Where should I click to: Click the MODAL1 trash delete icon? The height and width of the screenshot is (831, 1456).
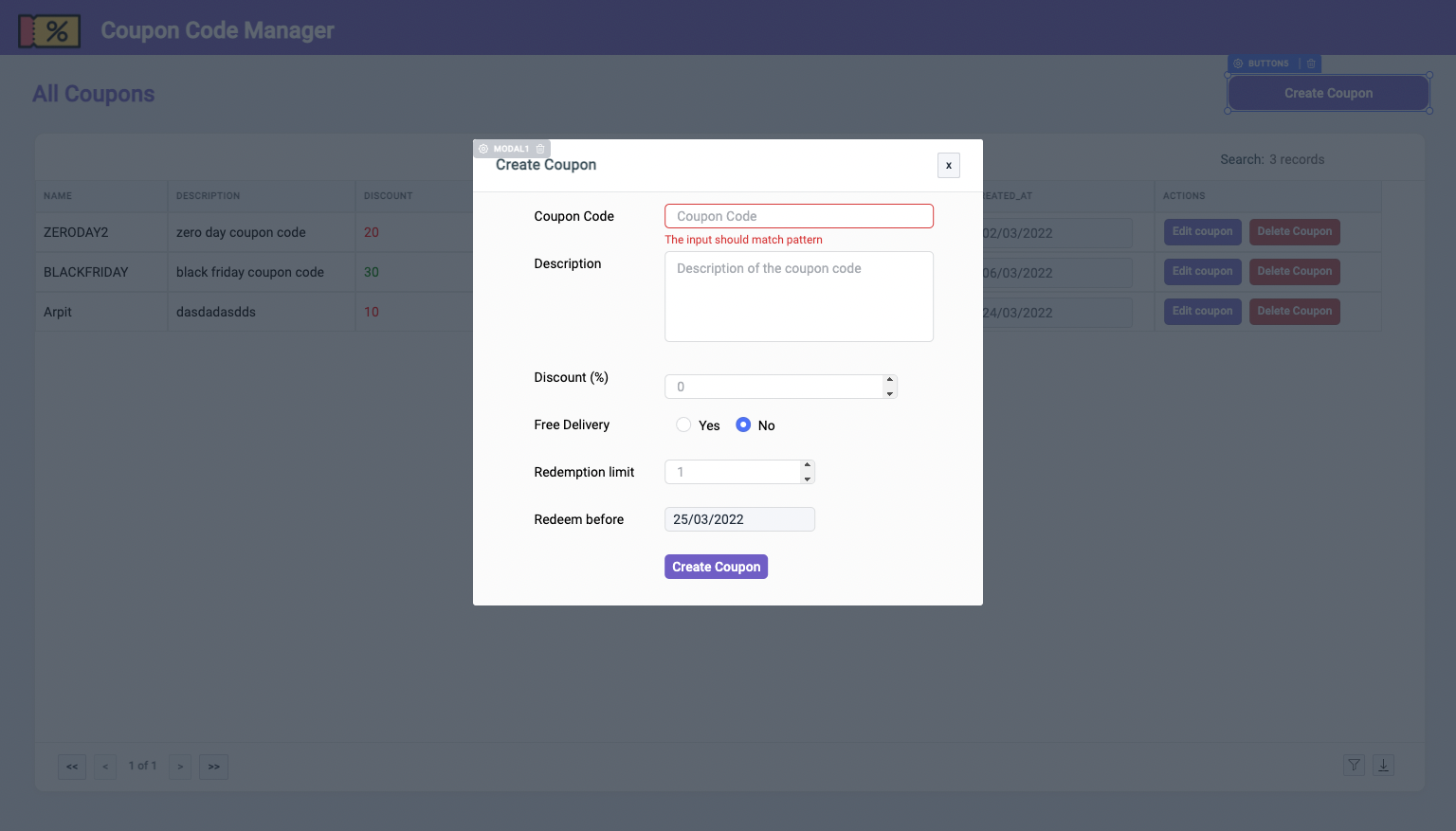(x=540, y=149)
